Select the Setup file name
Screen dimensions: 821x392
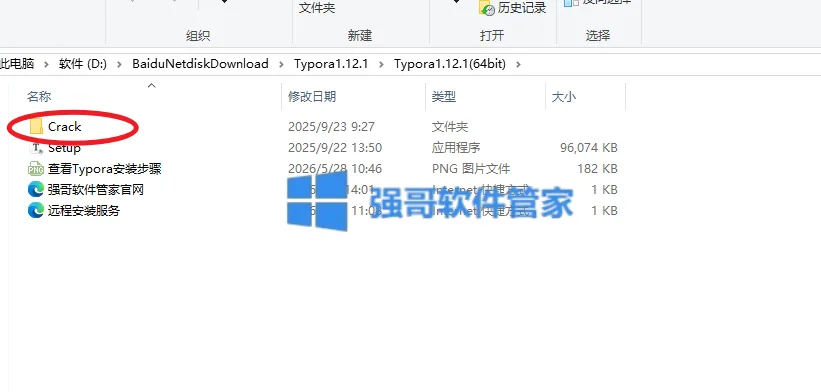[x=64, y=148]
